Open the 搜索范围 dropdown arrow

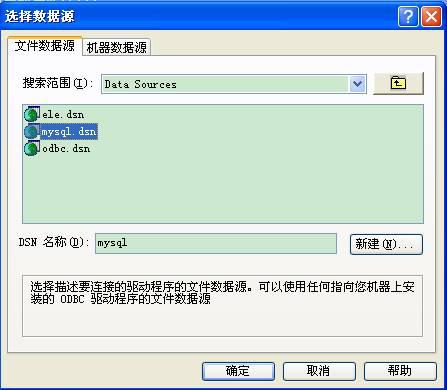(357, 84)
